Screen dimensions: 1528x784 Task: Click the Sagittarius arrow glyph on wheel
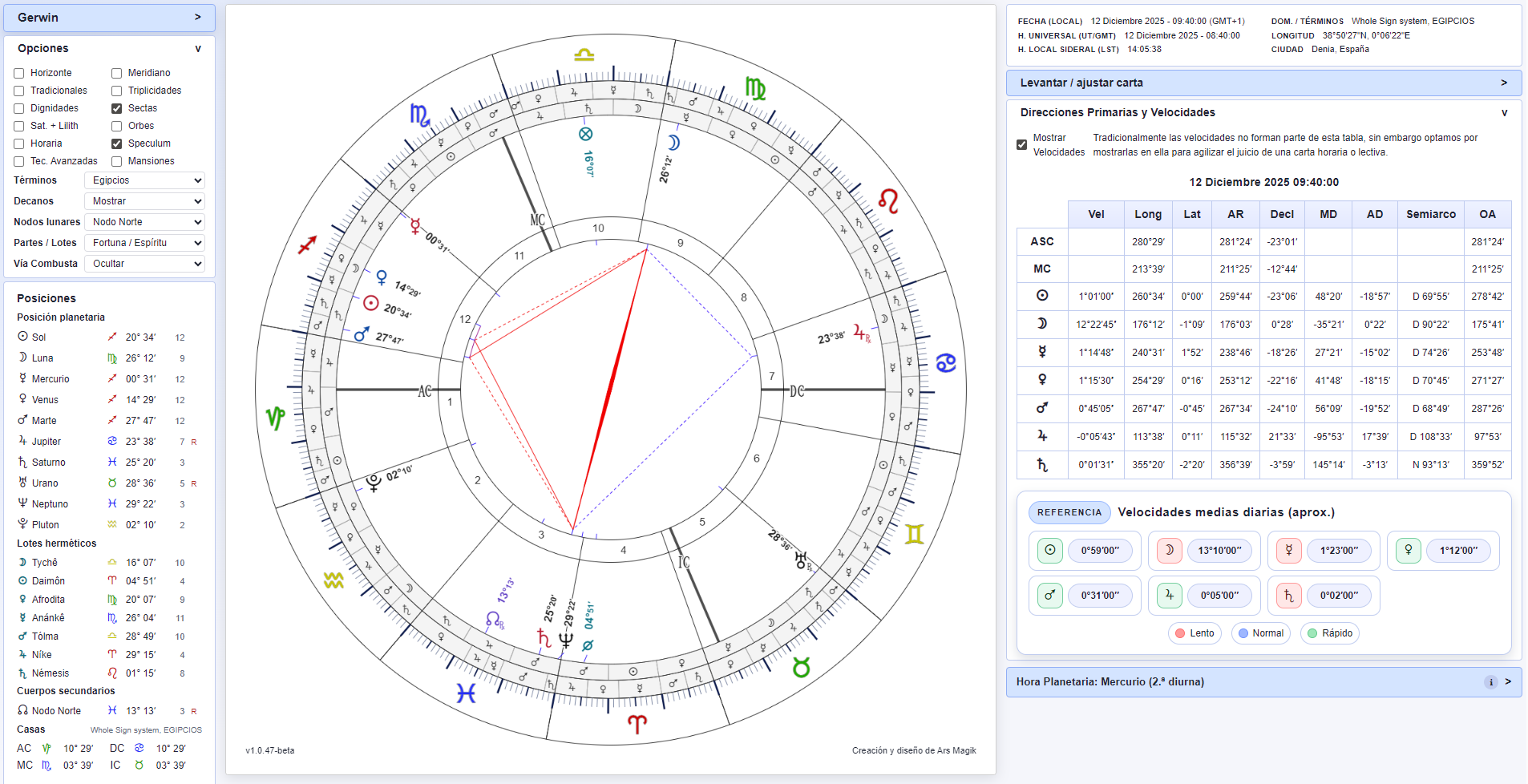(x=307, y=244)
